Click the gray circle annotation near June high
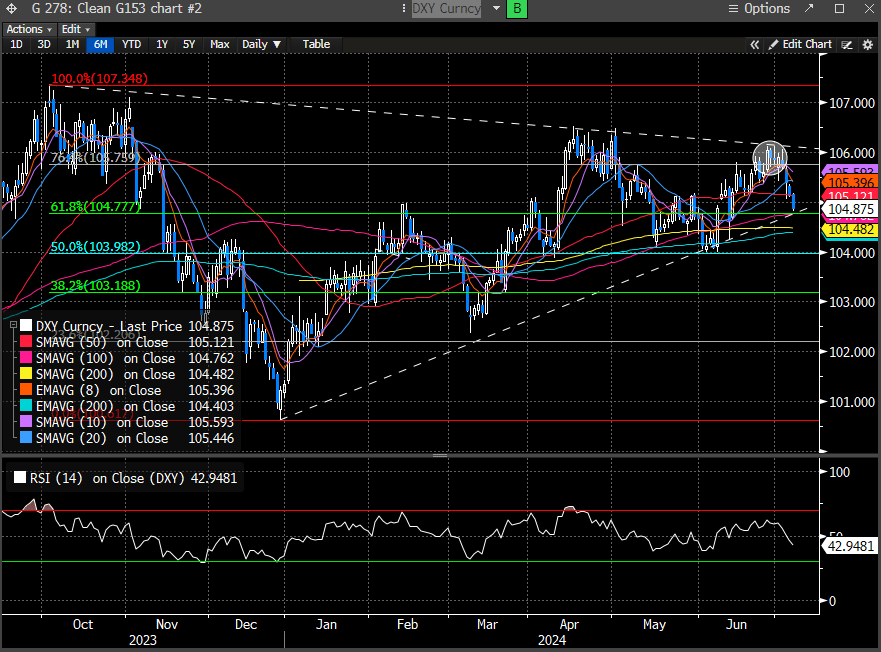The image size is (881, 652). tap(770, 158)
